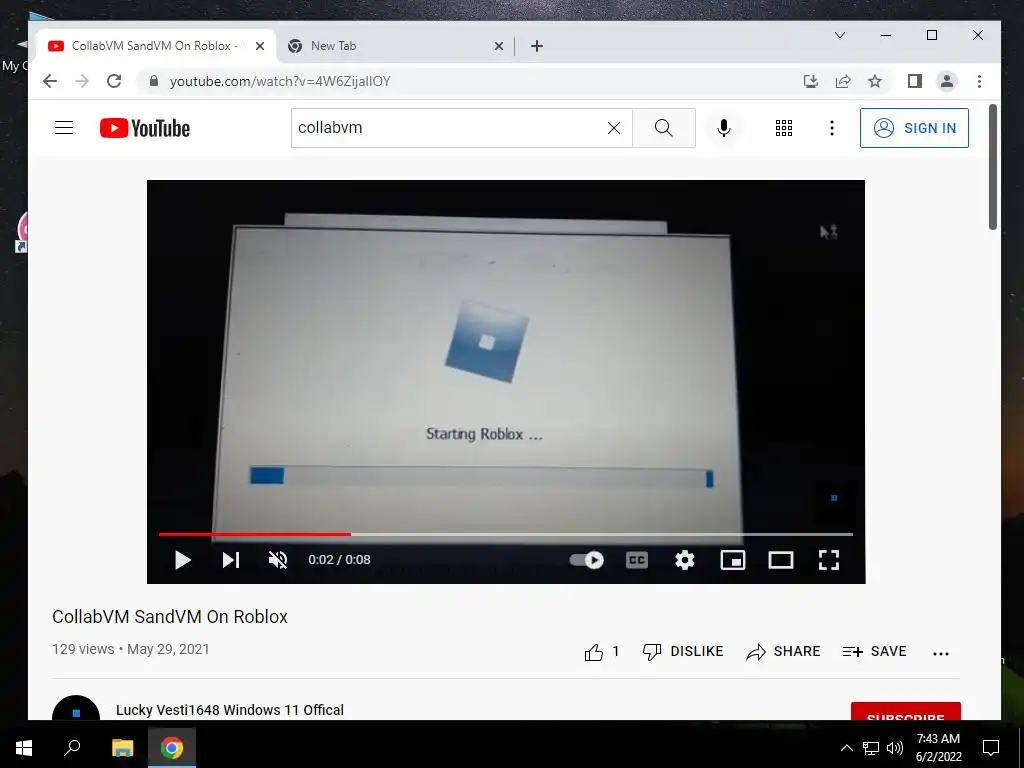Click the channel avatar image
This screenshot has width=1024, height=768.
tap(76, 708)
